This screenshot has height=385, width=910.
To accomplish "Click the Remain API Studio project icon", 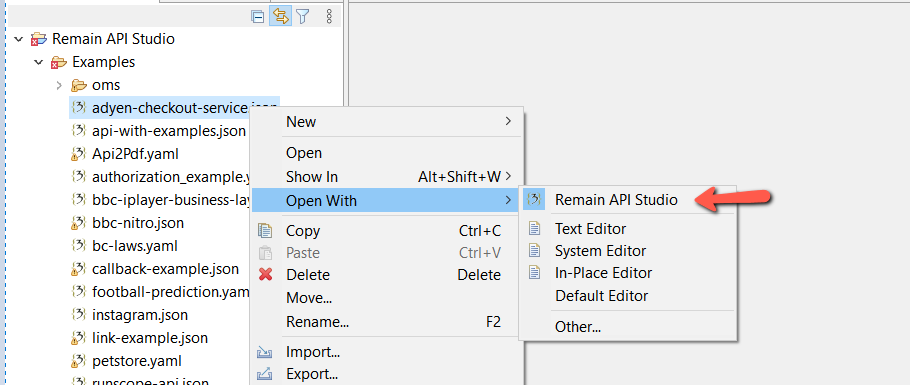I will tap(39, 39).
